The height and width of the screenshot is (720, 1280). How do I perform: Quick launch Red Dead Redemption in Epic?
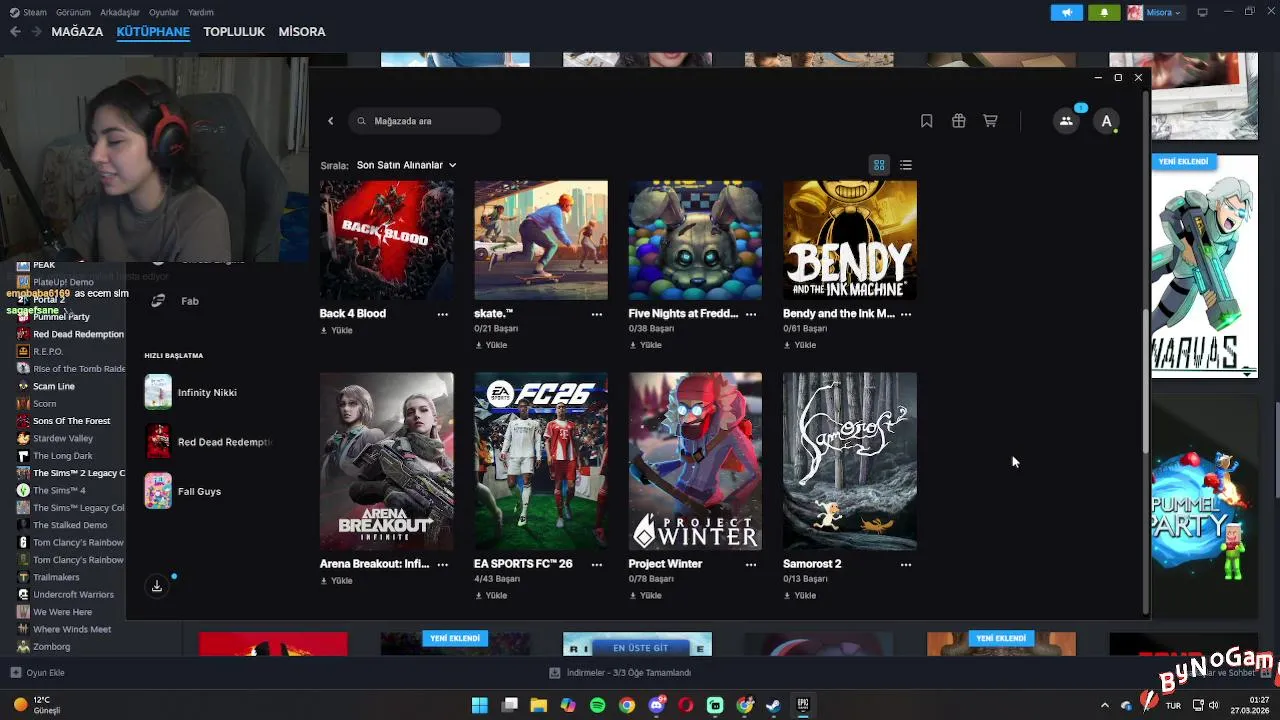(209, 442)
